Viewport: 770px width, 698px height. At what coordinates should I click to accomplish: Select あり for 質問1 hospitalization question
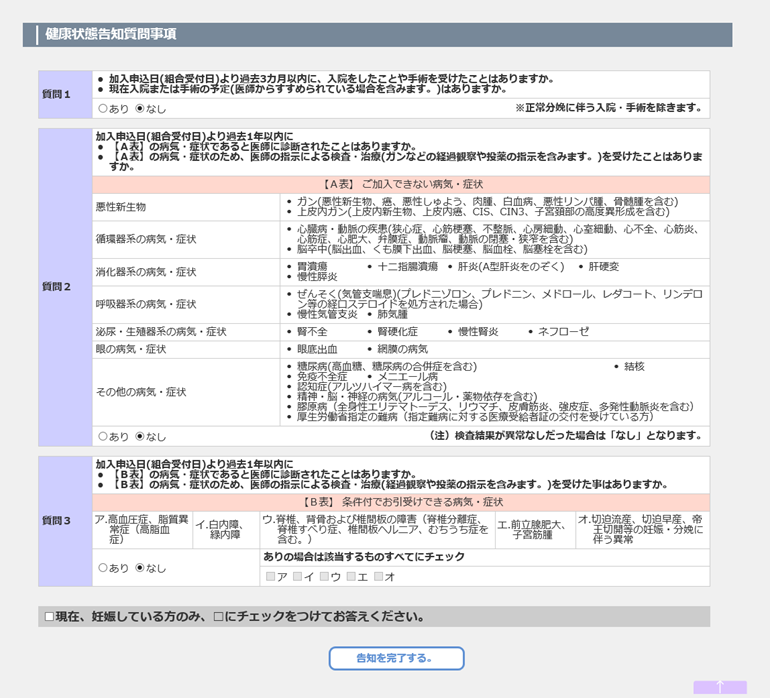click(x=103, y=108)
